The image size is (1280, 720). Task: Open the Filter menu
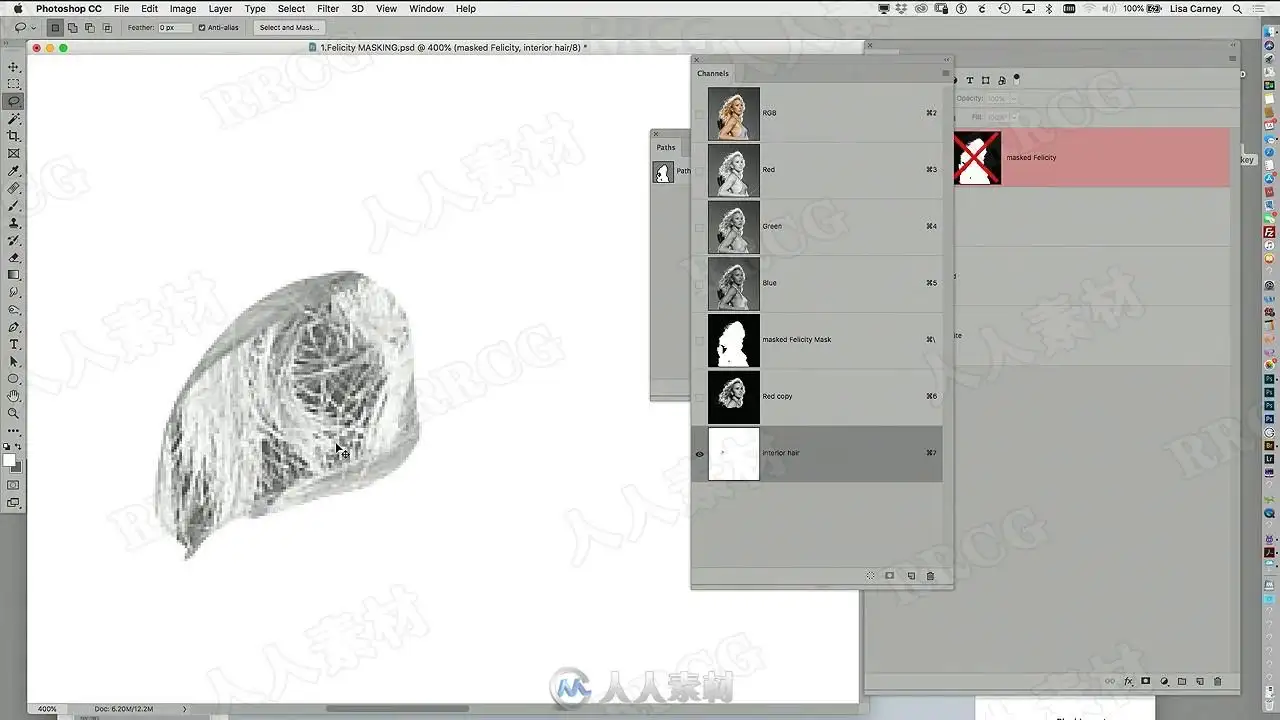[x=328, y=8]
